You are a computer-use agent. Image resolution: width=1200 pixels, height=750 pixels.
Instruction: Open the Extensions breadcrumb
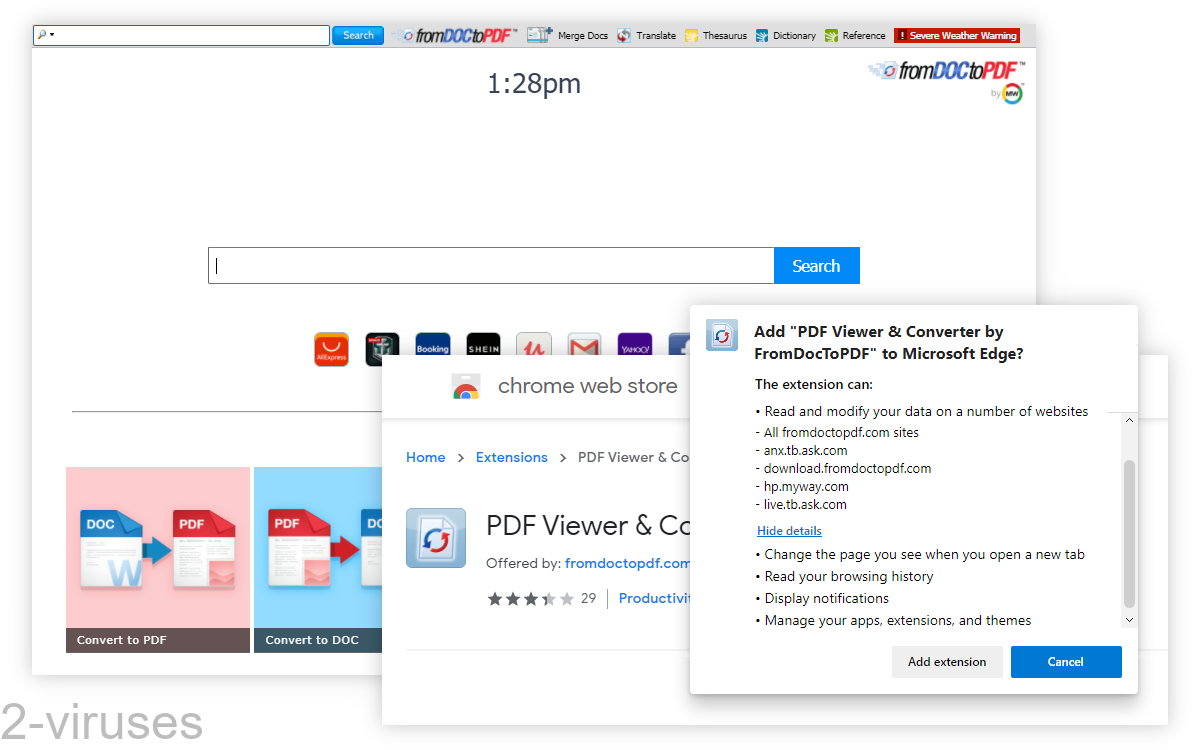coord(511,457)
